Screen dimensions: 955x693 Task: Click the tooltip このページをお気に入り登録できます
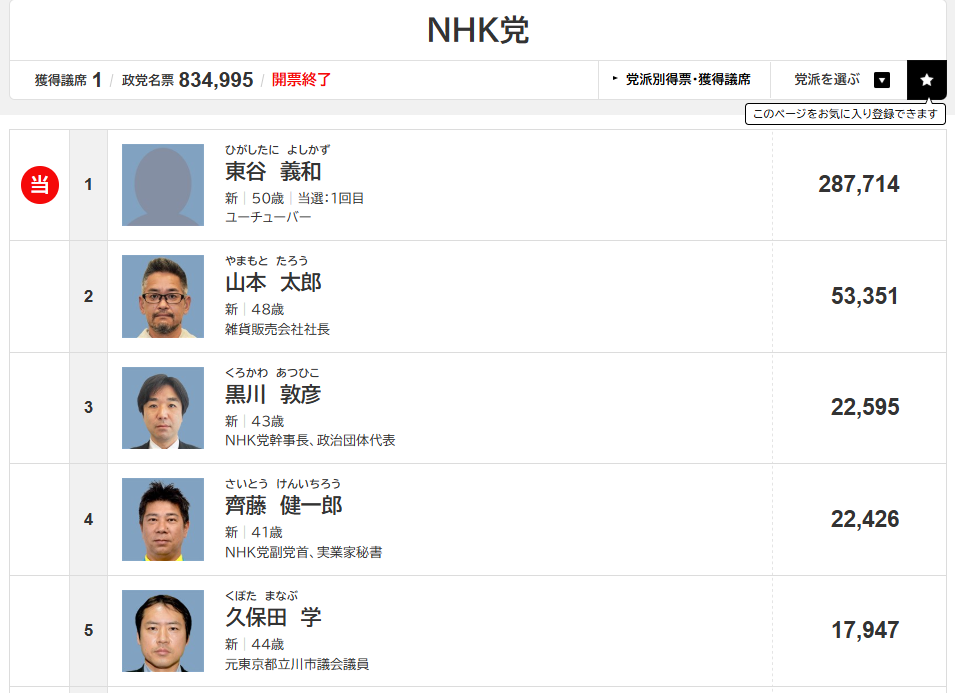845,114
